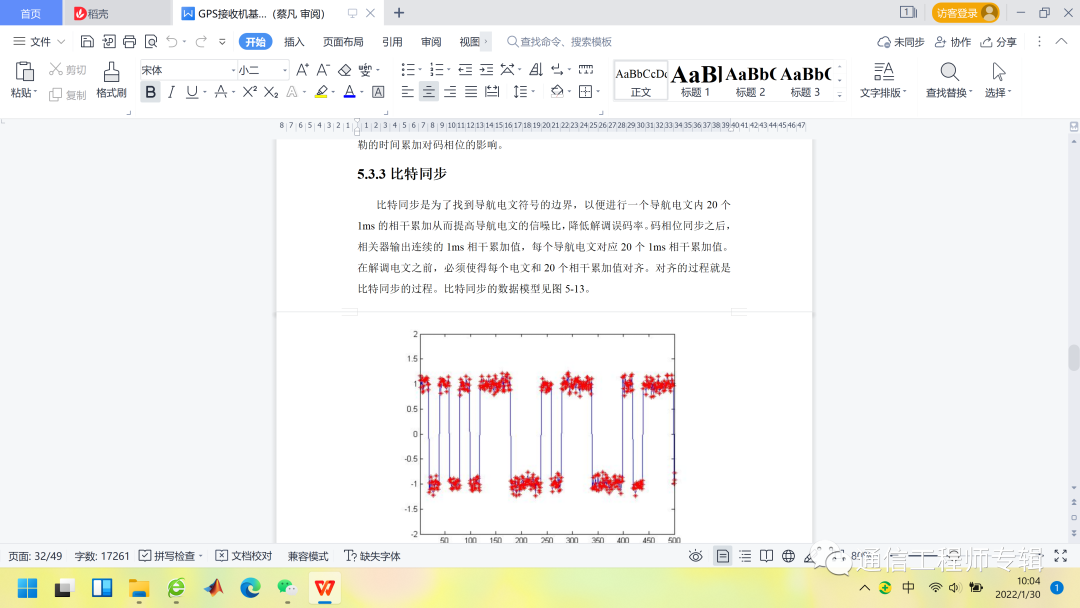Open Microsoft Edge from taskbar
Screen dimensions: 1080x608
coord(250,587)
